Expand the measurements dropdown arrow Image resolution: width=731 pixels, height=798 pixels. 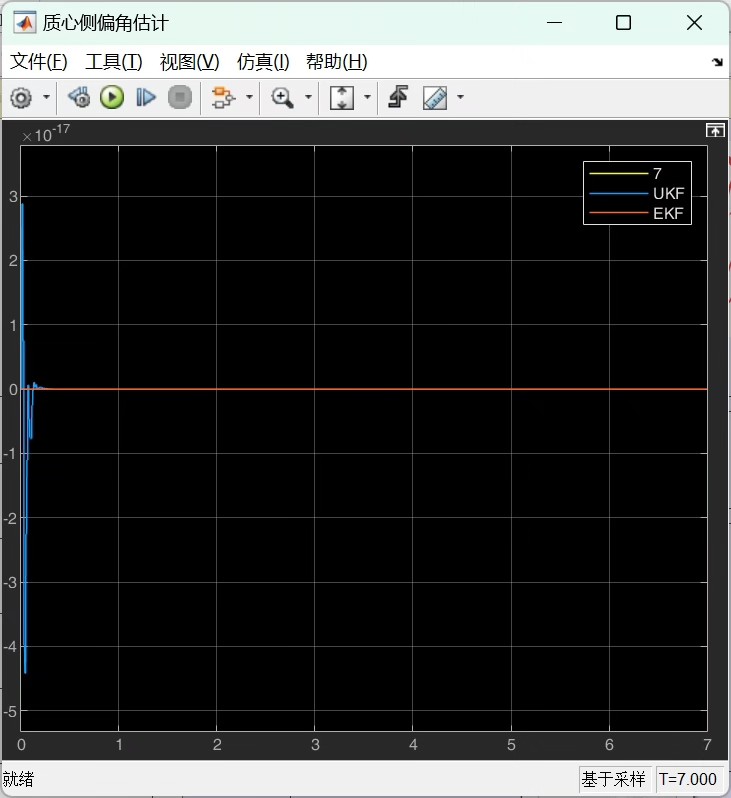coord(461,97)
